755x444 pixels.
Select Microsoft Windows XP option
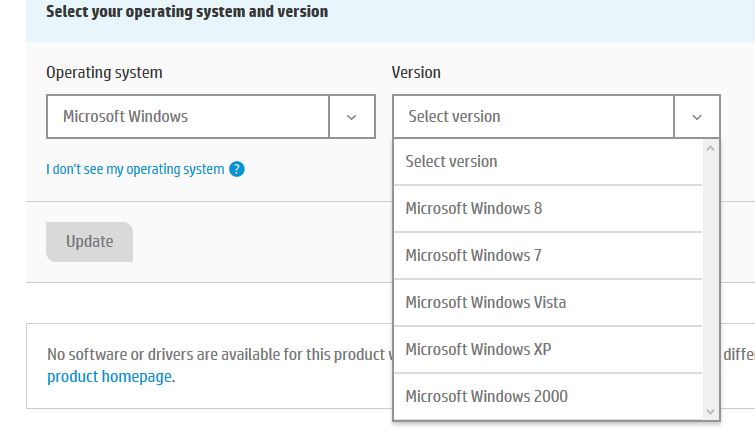(x=548, y=349)
